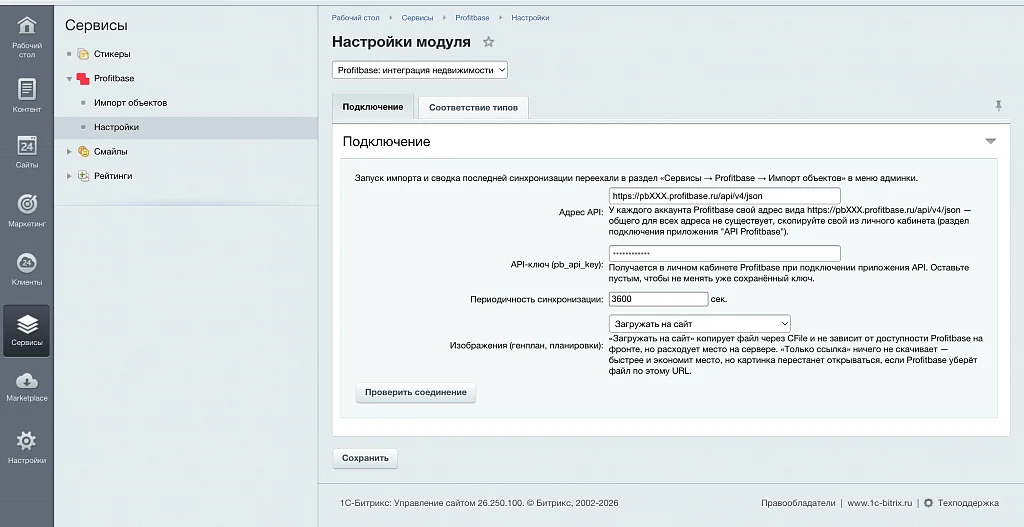The image size is (1024, 527).
Task: Collapse the Profitbase tree node
Action: click(x=69, y=78)
